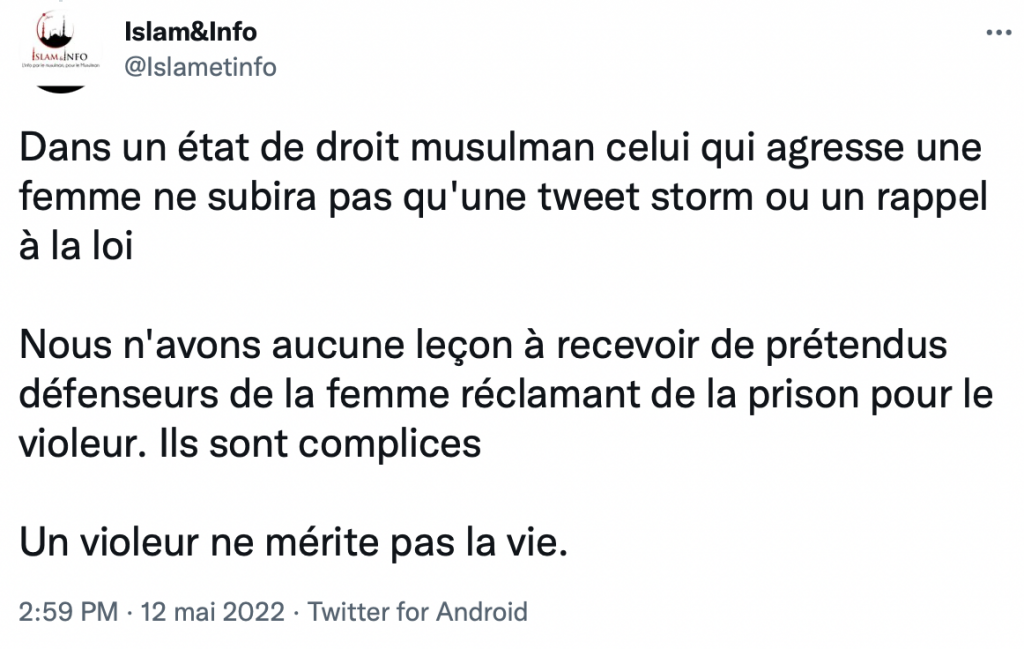Click the word 'musulman' in the first line
Image resolution: width=1024 pixels, height=649 pixels.
(x=502, y=148)
